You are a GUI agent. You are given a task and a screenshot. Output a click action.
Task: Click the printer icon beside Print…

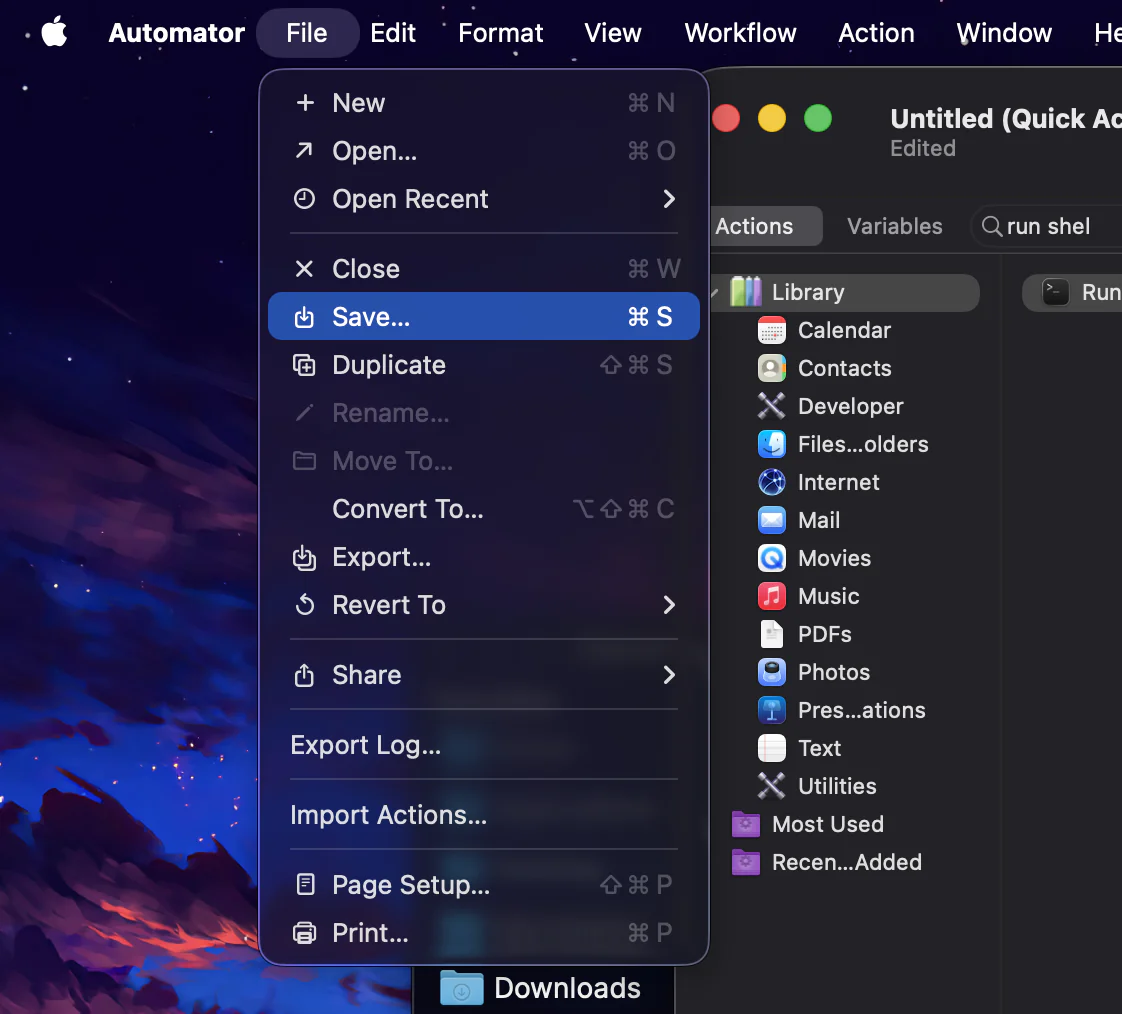(x=304, y=933)
